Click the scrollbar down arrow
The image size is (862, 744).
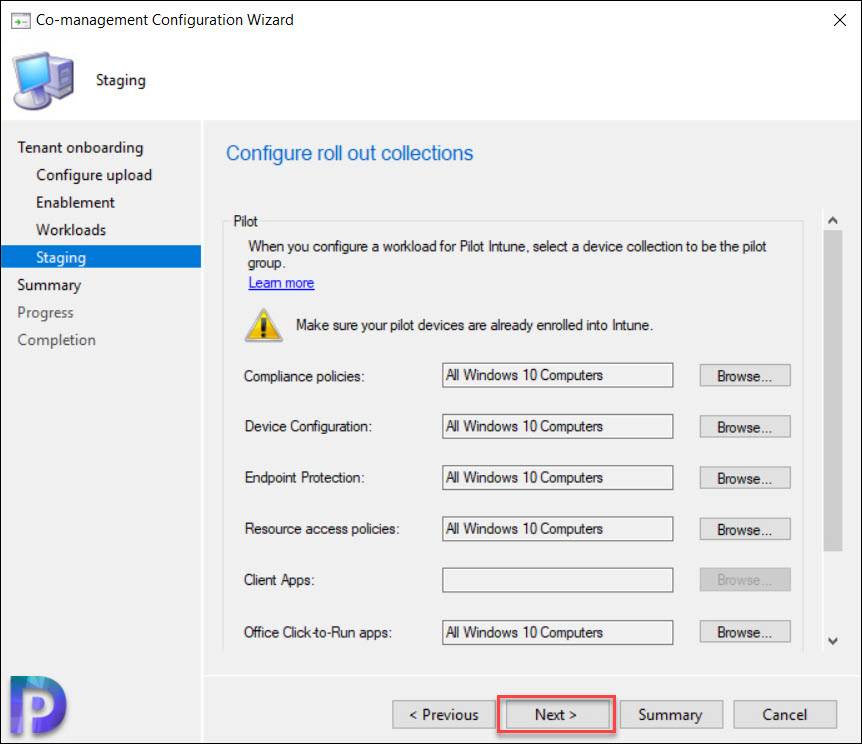tap(833, 641)
